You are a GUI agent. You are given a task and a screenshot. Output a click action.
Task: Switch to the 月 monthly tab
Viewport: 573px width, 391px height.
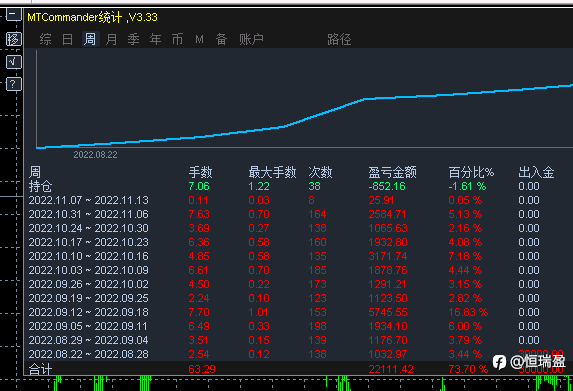tap(111, 39)
